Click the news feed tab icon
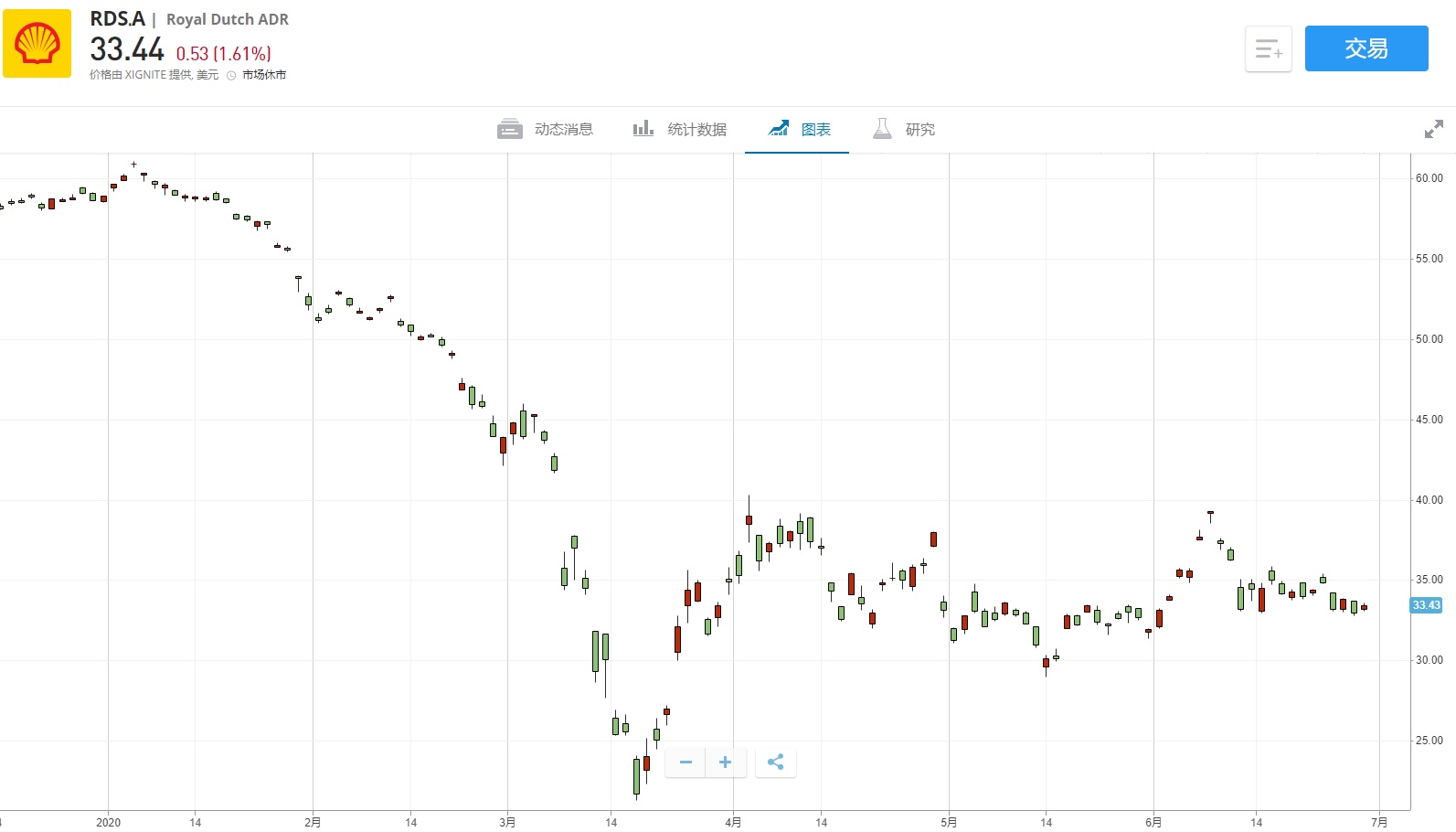Viewport: 1456px width, 832px height. pyautogui.click(x=509, y=129)
